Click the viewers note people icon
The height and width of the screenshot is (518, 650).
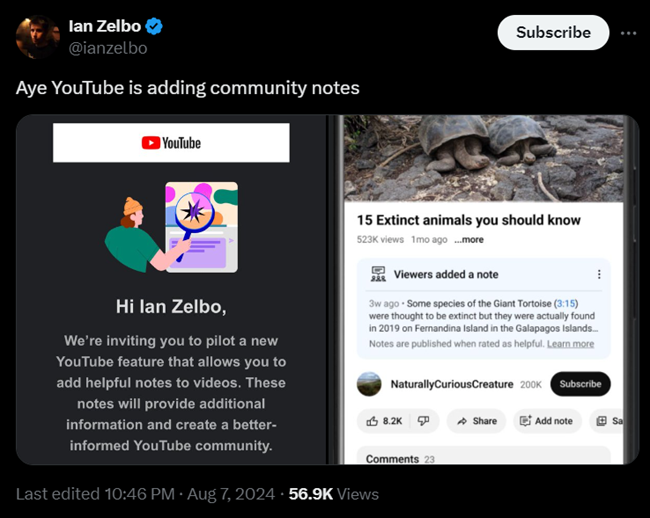[378, 274]
